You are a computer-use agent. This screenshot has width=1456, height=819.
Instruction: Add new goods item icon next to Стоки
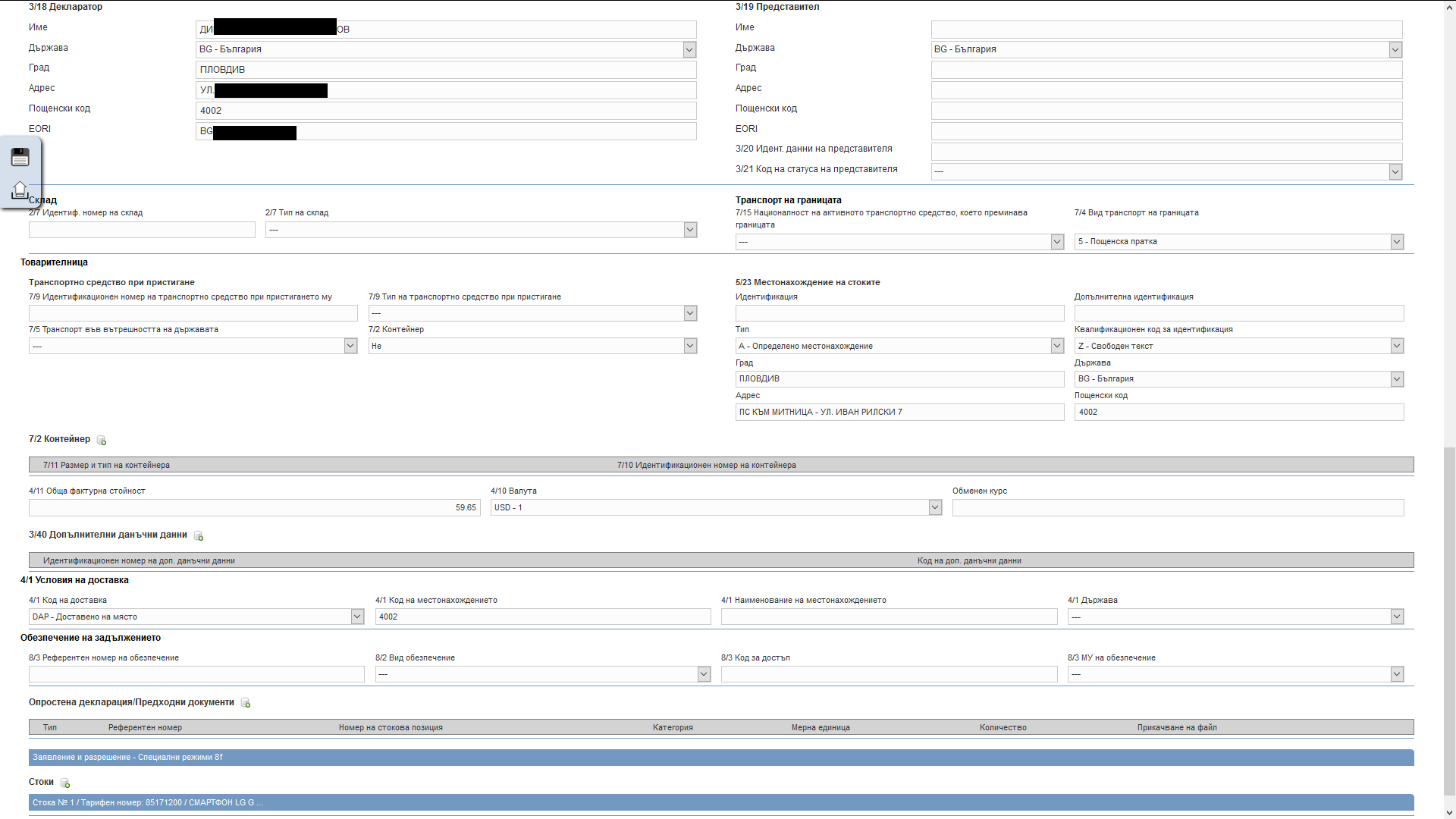65,783
